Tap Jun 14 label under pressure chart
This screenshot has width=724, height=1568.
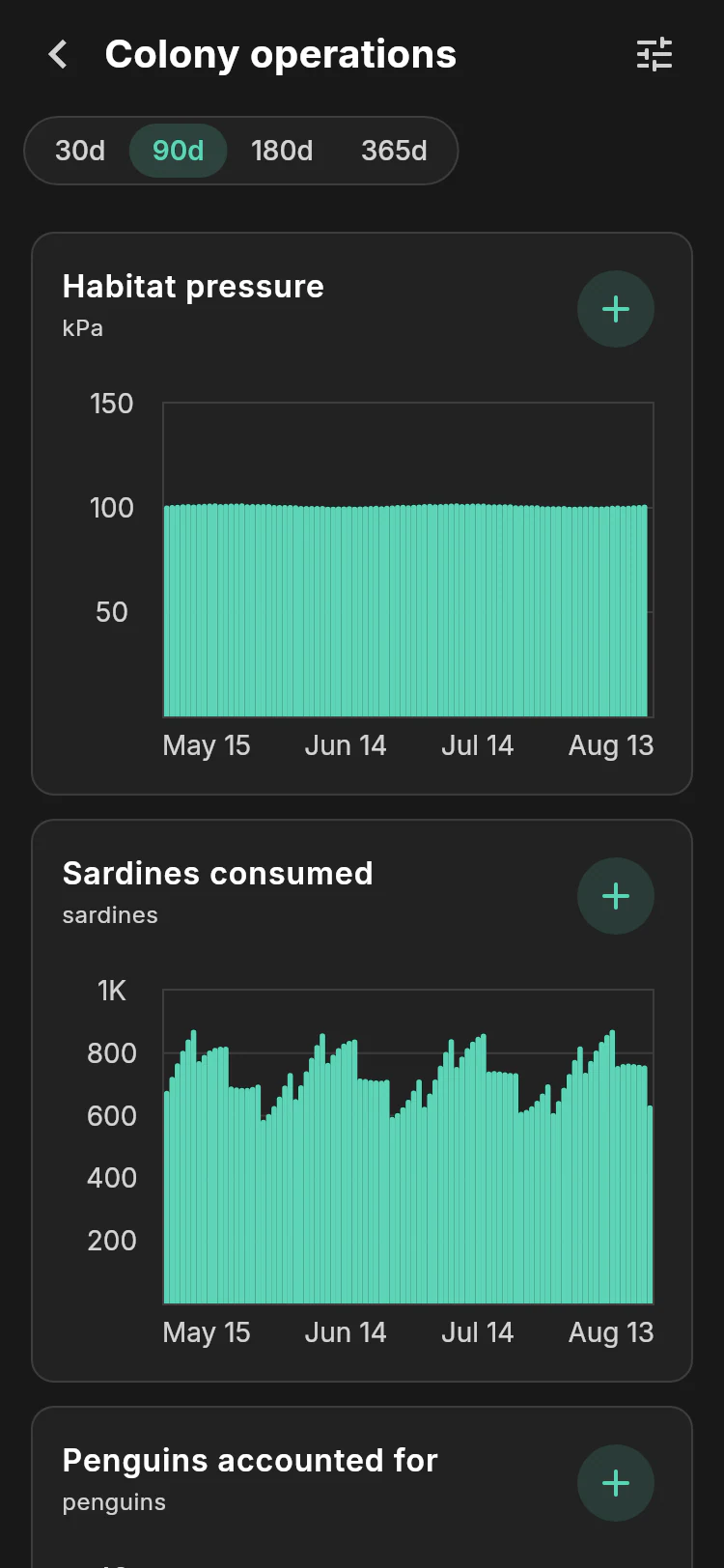(346, 745)
